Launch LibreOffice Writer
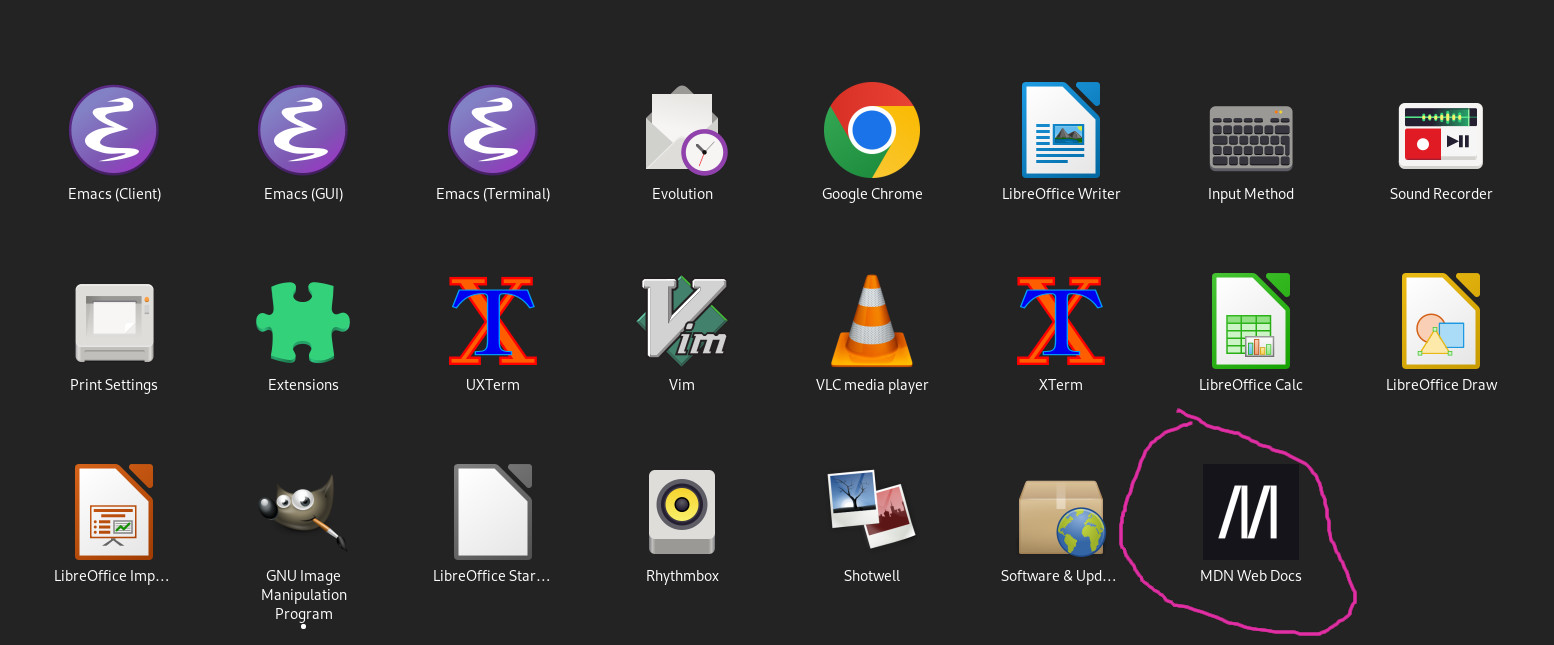Image resolution: width=1554 pixels, height=645 pixels. click(1061, 130)
